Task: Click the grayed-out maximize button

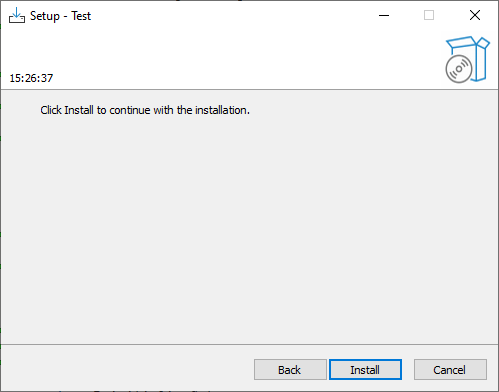Action: point(429,15)
